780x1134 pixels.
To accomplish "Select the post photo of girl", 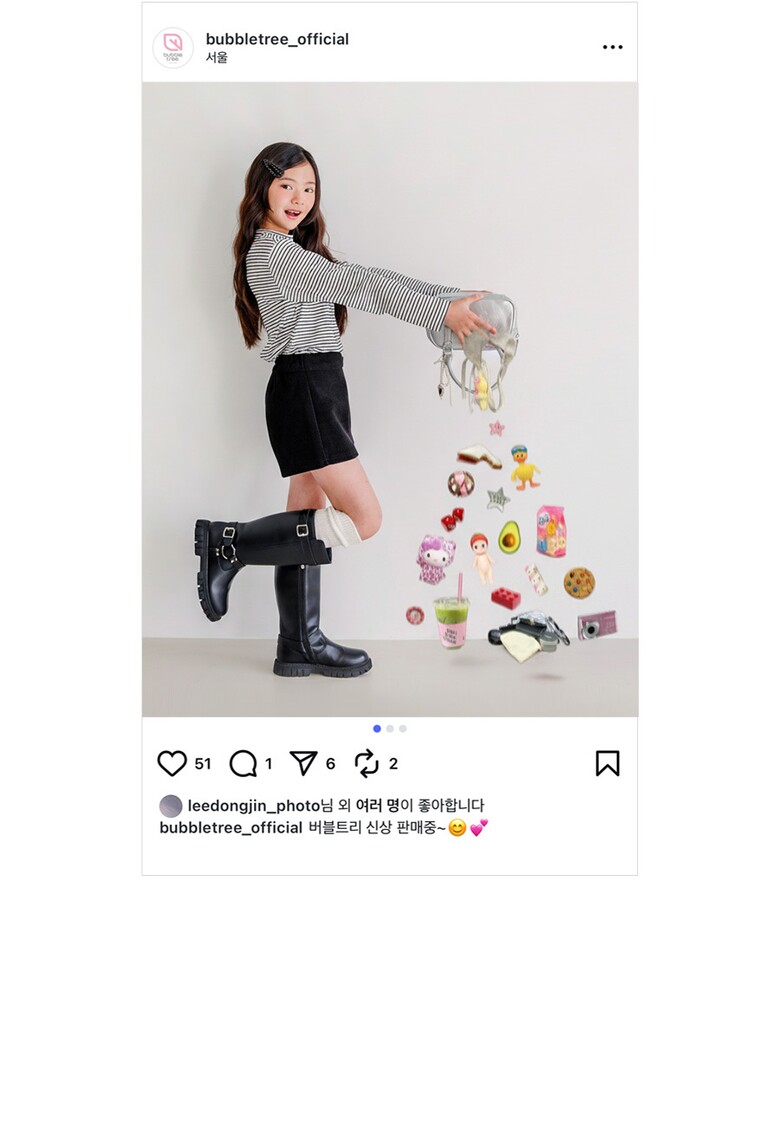I will tap(390, 398).
